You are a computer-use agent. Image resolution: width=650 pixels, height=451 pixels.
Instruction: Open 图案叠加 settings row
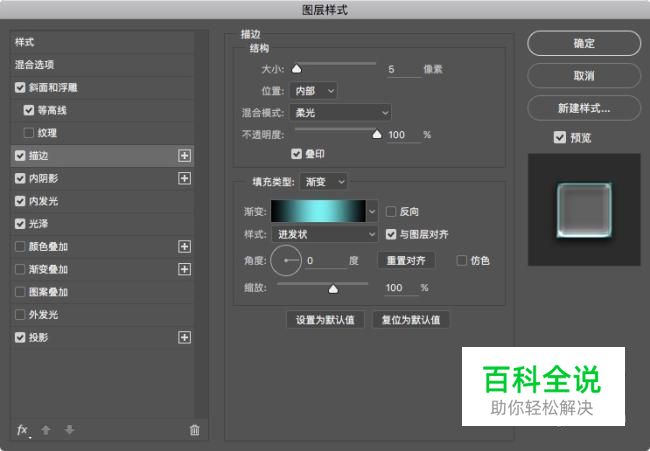(x=102, y=292)
